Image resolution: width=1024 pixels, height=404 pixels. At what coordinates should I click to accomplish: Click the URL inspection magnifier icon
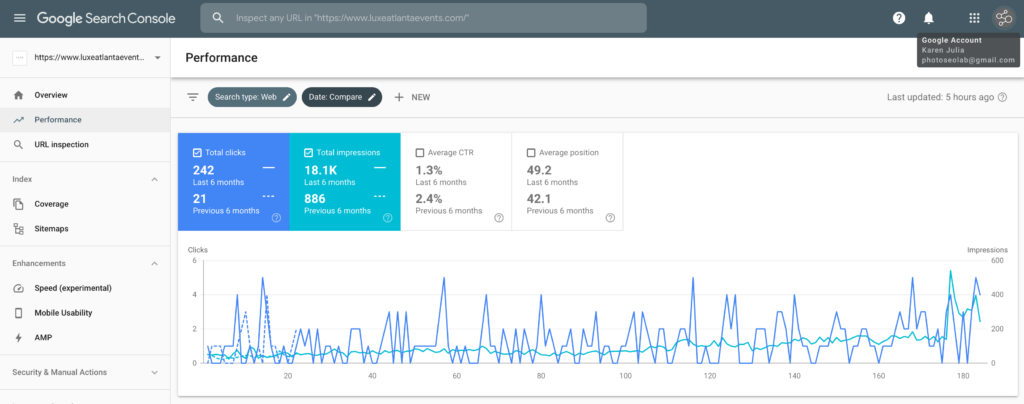click(x=18, y=145)
